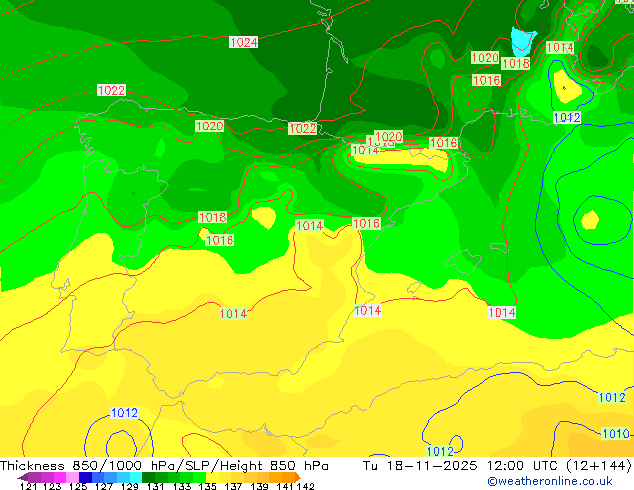
Task: Click the purple arrow tip starting the legend
Action: point(23,477)
